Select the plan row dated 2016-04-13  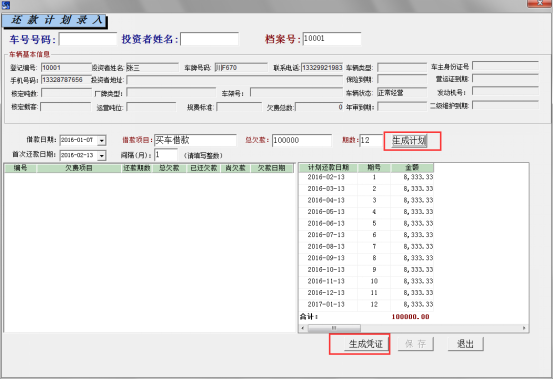[x=366, y=200]
